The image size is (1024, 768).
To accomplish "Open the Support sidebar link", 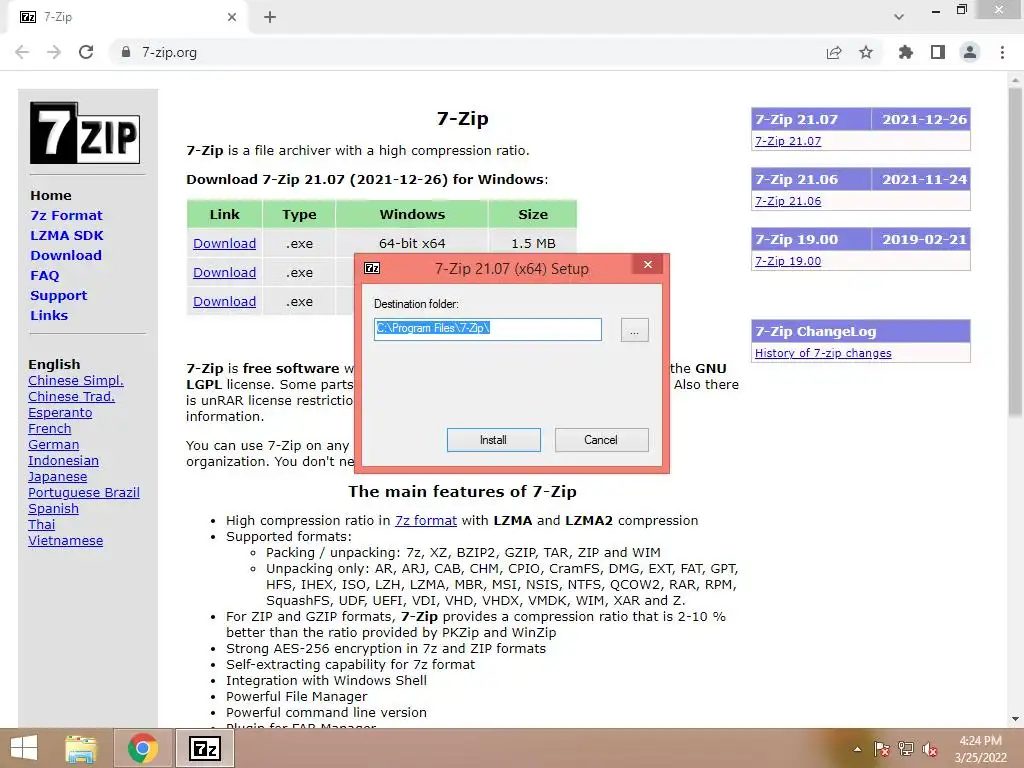I will 59,296.
